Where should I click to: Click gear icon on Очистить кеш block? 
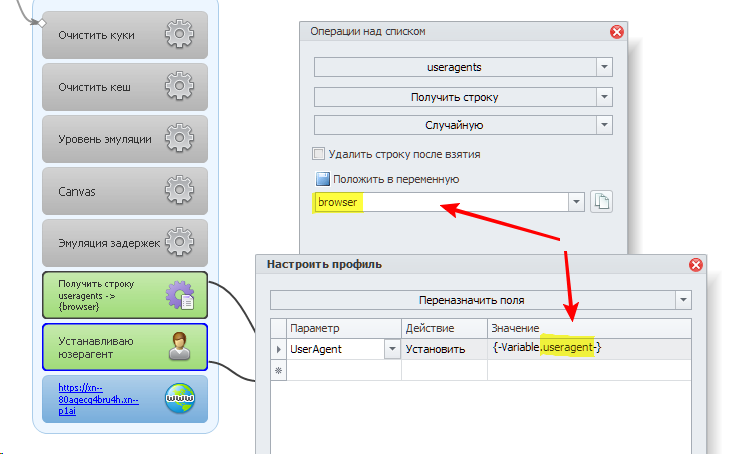coord(179,86)
